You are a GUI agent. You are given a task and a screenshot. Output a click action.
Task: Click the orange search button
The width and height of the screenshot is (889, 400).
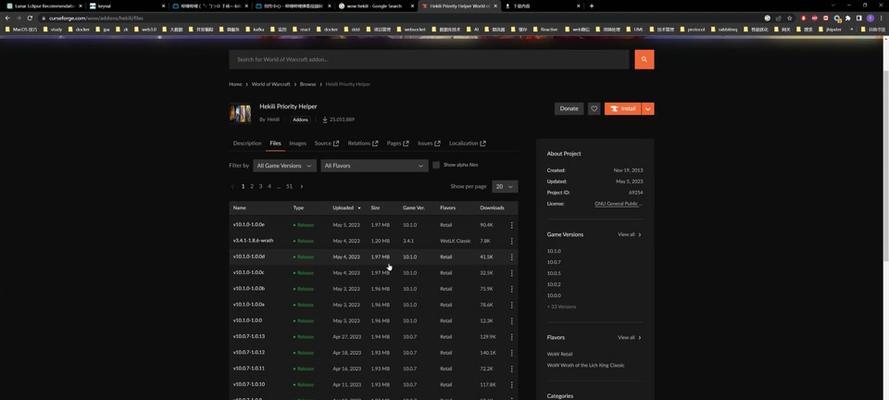(x=644, y=59)
